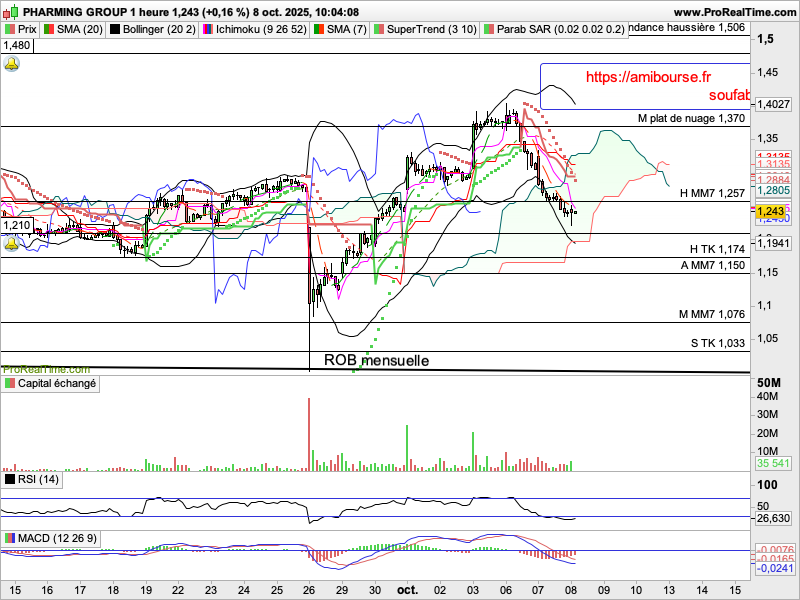Click the -0,0241 MACD value tag

coord(775,568)
